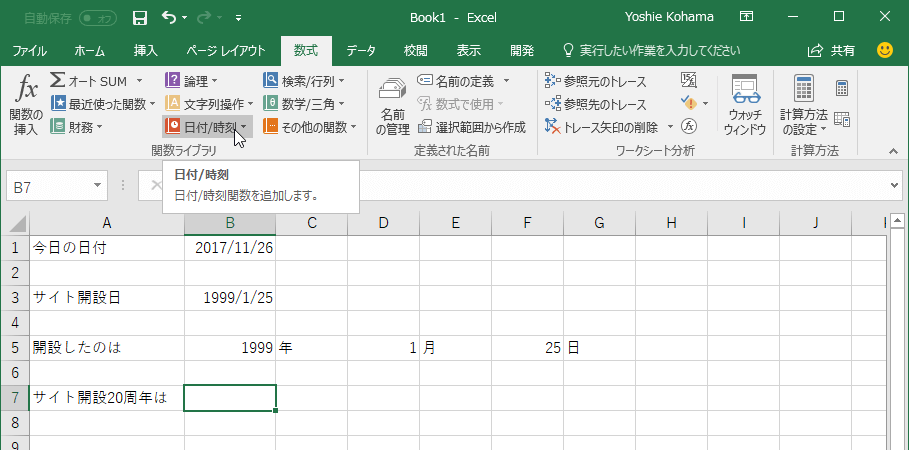This screenshot has height=450, width=909.
Task: Open the Watch Window (ウォッチウィンドウ)
Action: pos(744,105)
